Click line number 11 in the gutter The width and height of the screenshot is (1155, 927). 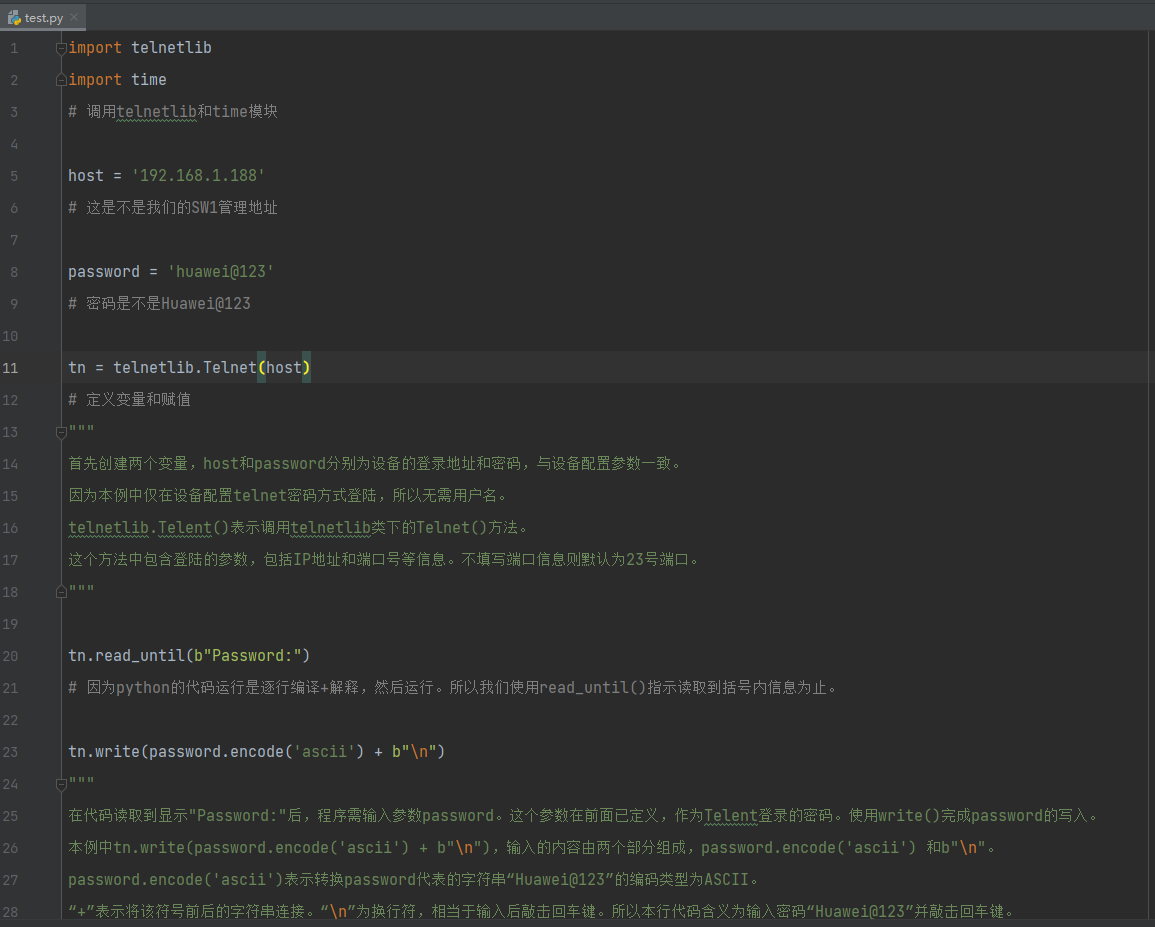13,367
